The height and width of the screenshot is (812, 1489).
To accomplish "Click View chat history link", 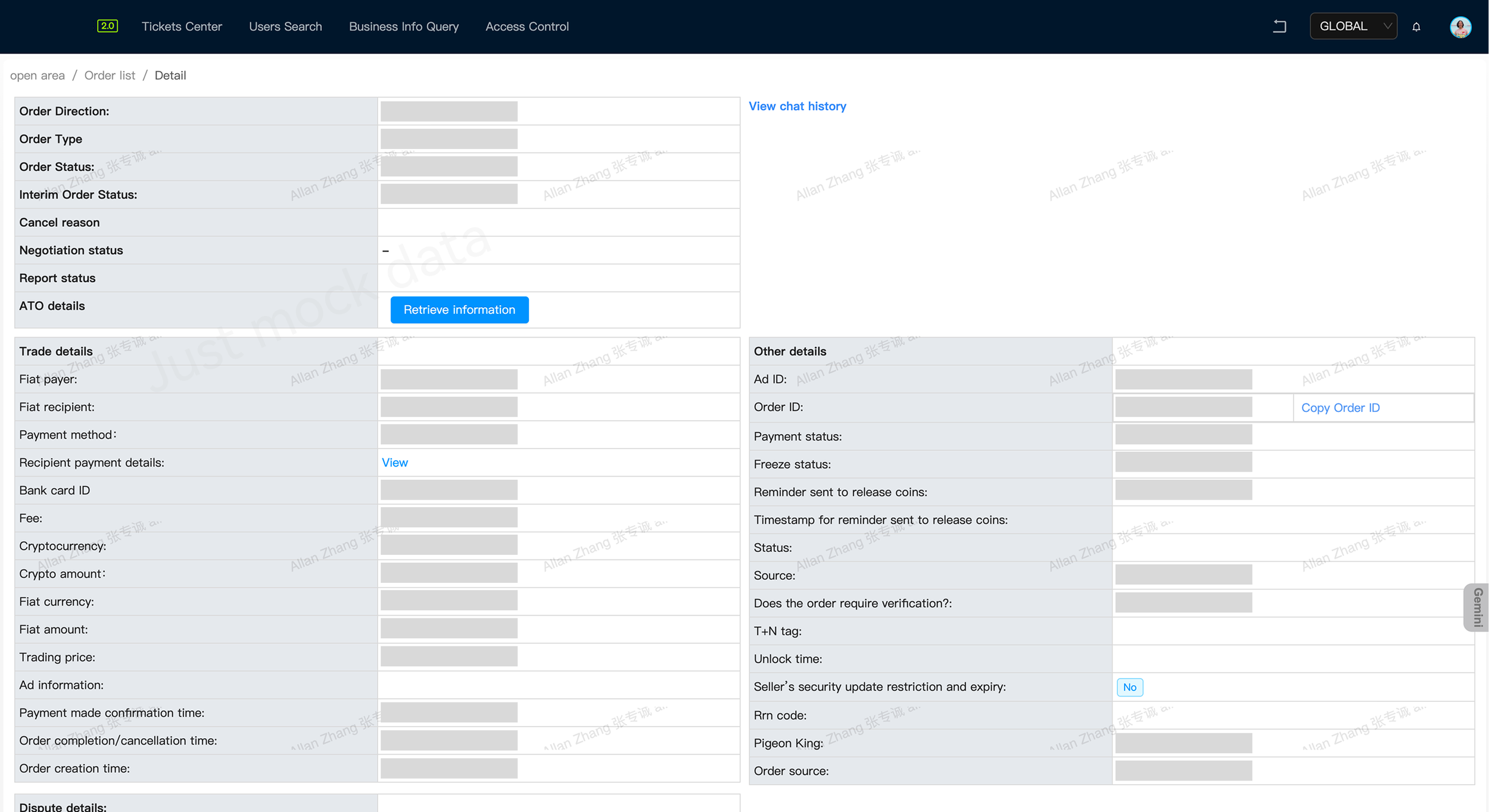I will click(797, 106).
